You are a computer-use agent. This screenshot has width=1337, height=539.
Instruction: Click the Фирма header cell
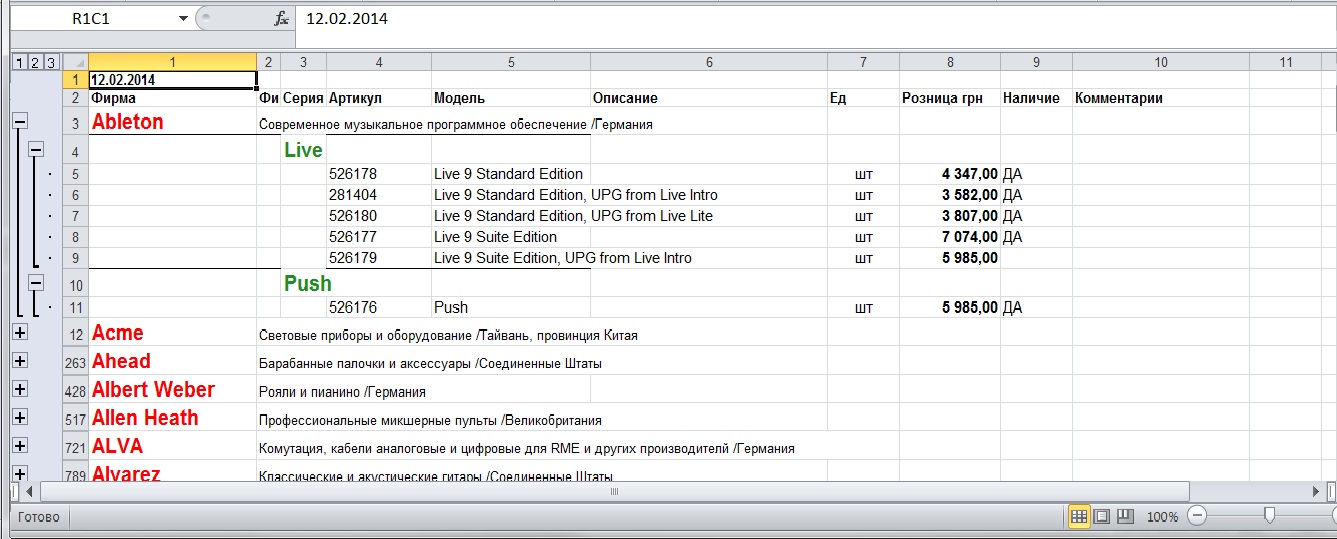(x=173, y=98)
